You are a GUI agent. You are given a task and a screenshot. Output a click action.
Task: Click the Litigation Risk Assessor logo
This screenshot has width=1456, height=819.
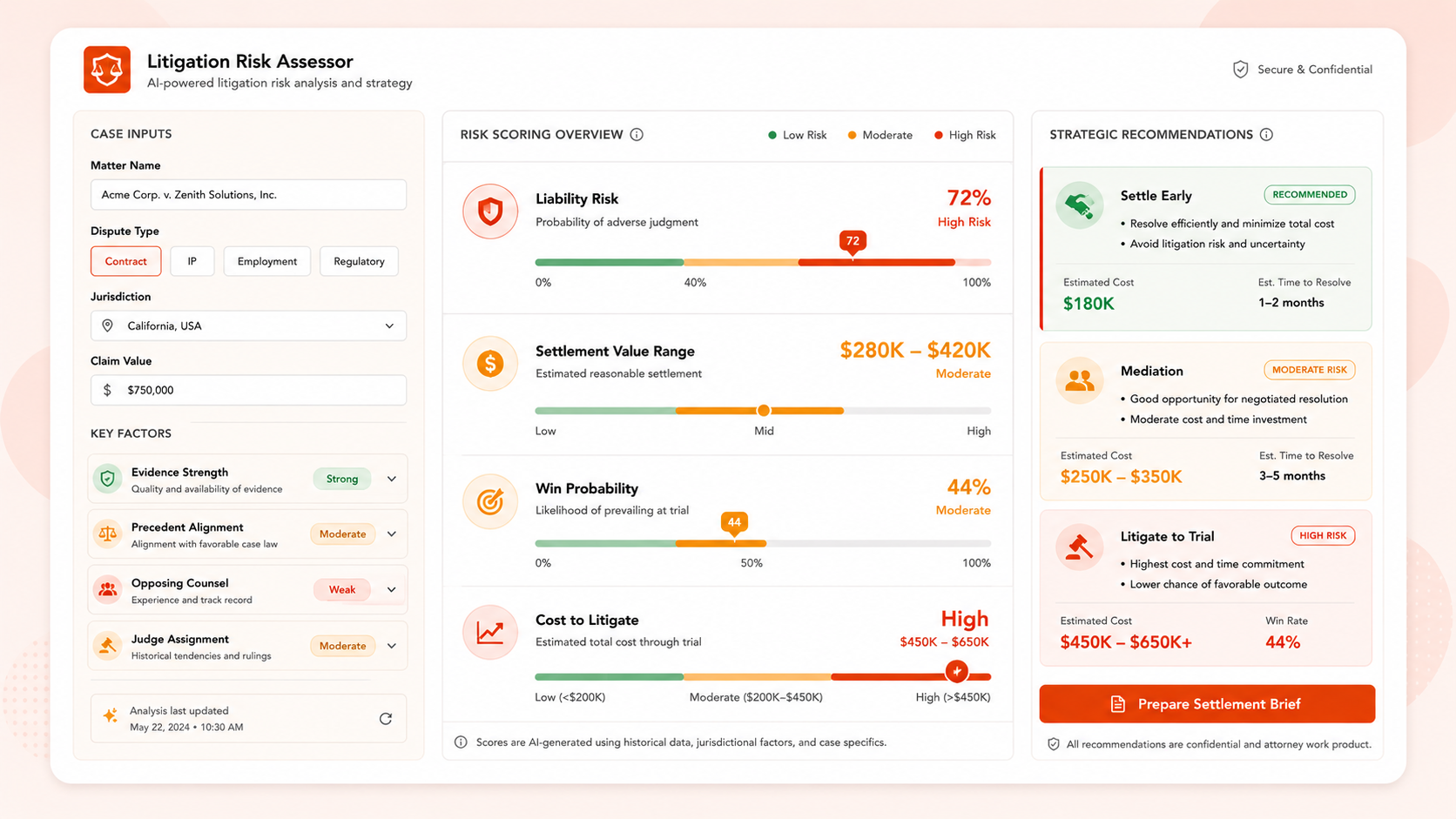tap(107, 70)
